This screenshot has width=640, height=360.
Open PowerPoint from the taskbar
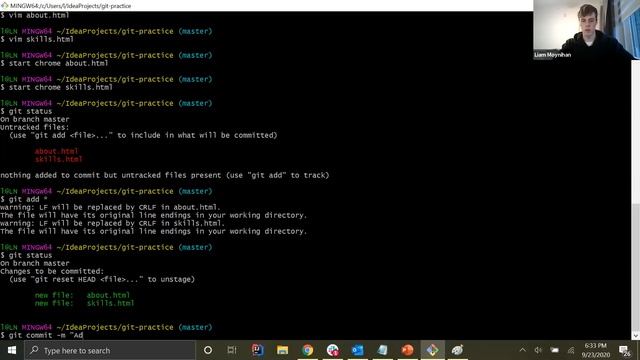pyautogui.click(x=407, y=350)
